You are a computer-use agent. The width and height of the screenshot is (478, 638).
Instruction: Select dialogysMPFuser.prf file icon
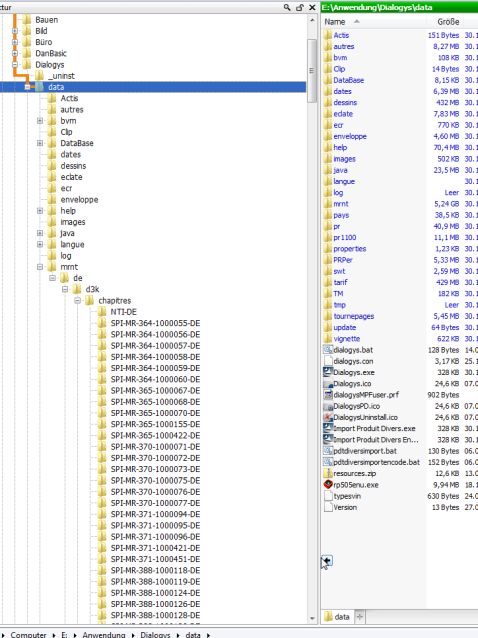click(328, 394)
